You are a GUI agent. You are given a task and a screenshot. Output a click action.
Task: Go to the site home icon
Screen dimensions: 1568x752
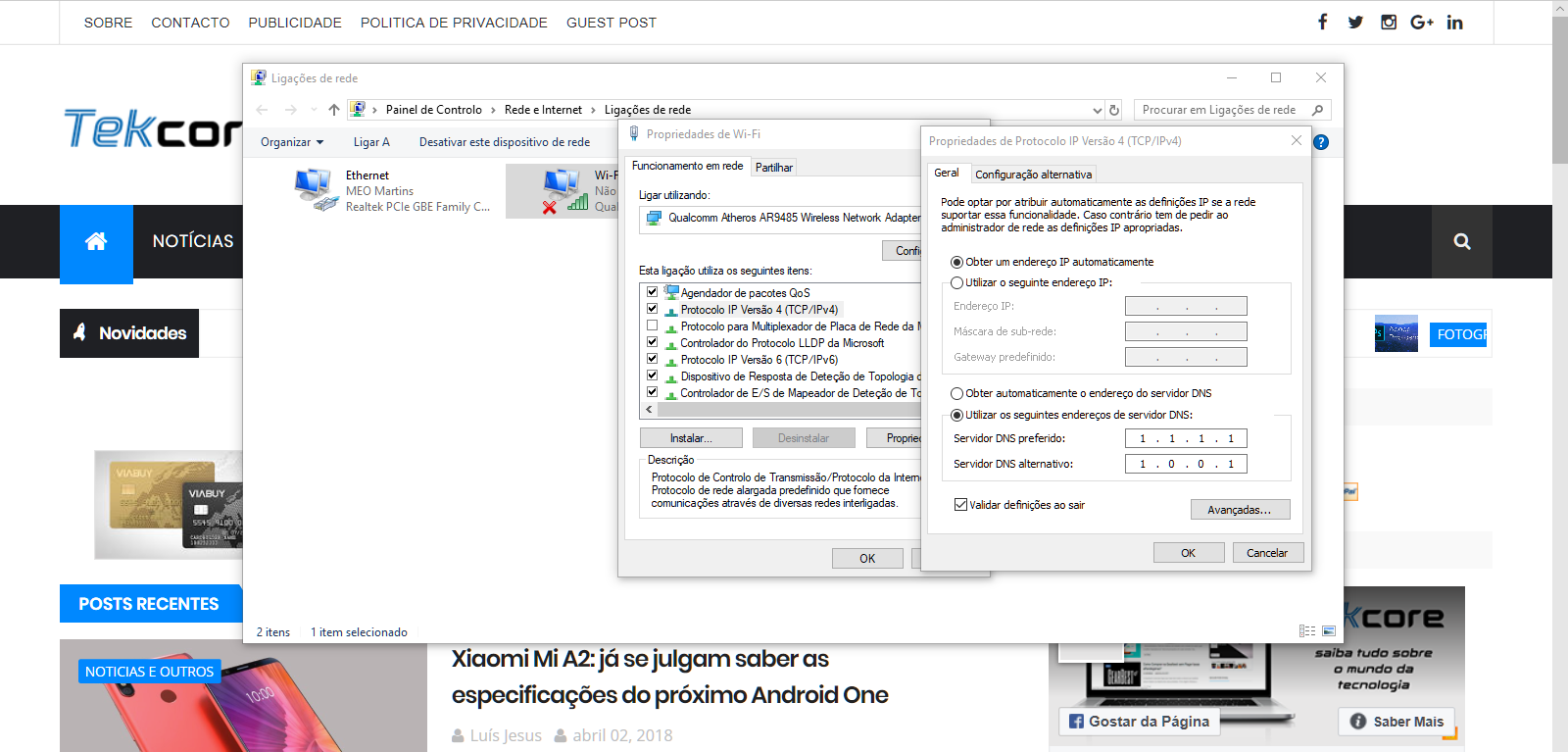click(96, 241)
